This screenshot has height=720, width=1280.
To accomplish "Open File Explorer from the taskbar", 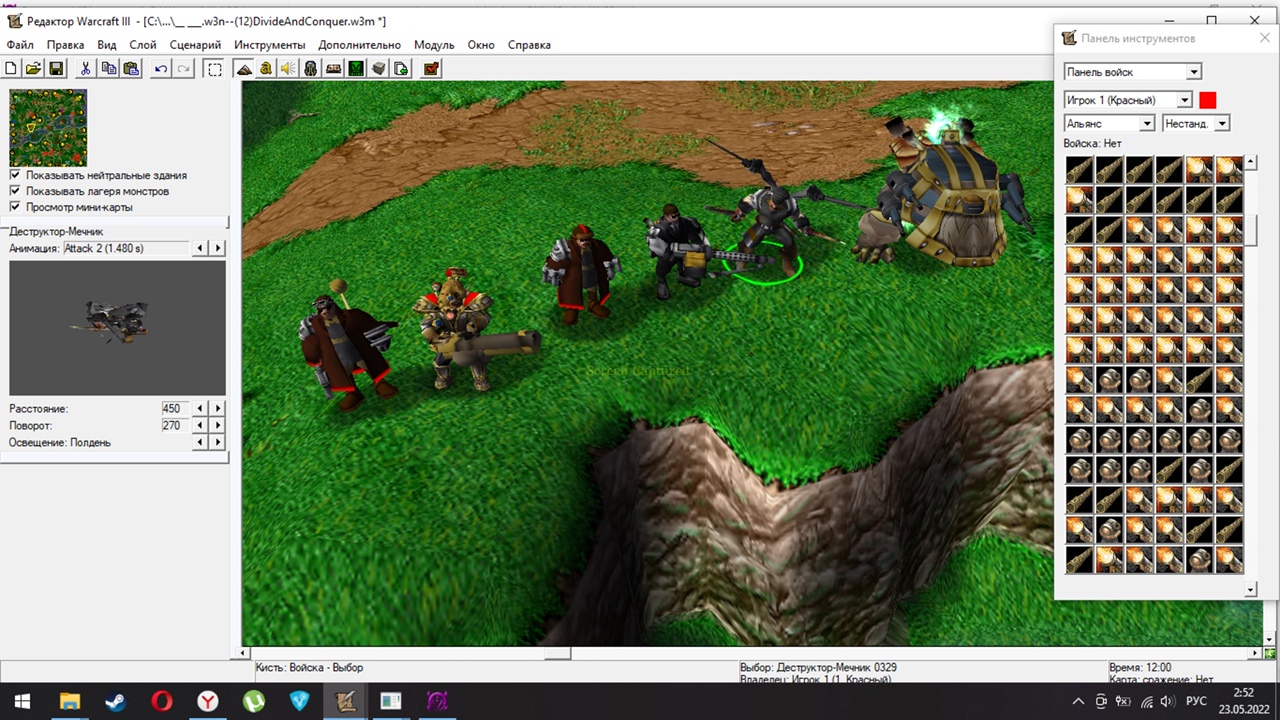I will [x=69, y=701].
